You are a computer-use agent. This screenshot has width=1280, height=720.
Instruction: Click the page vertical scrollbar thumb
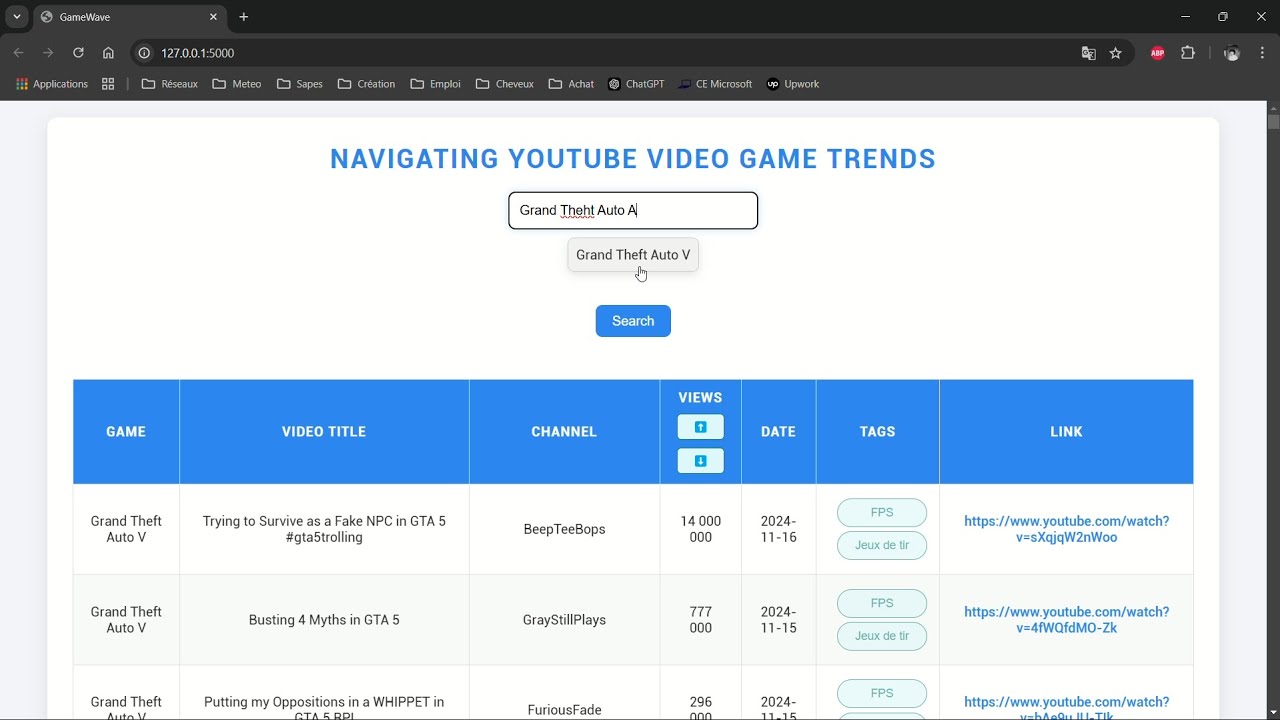click(x=1273, y=122)
